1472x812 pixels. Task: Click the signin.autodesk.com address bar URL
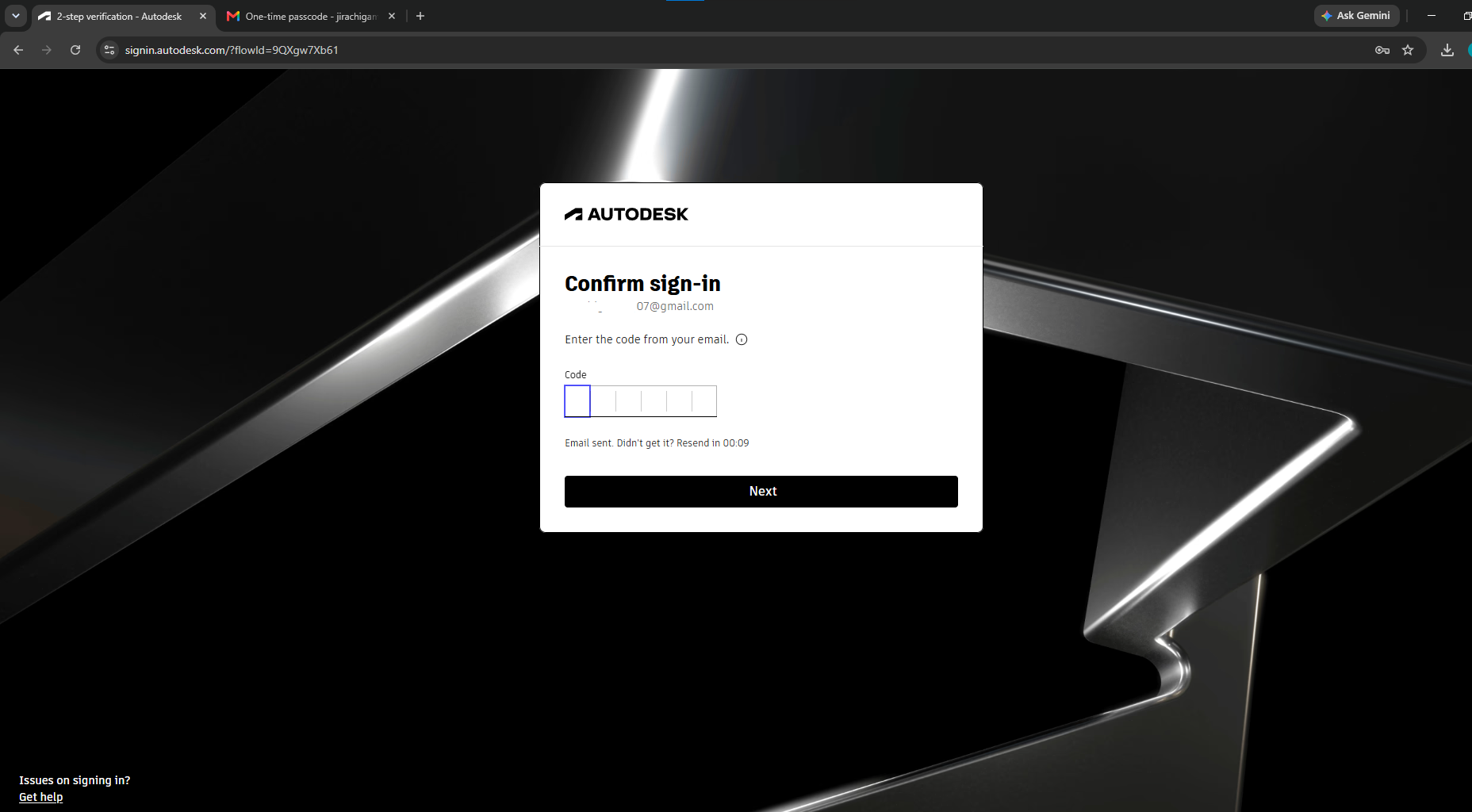click(x=232, y=50)
